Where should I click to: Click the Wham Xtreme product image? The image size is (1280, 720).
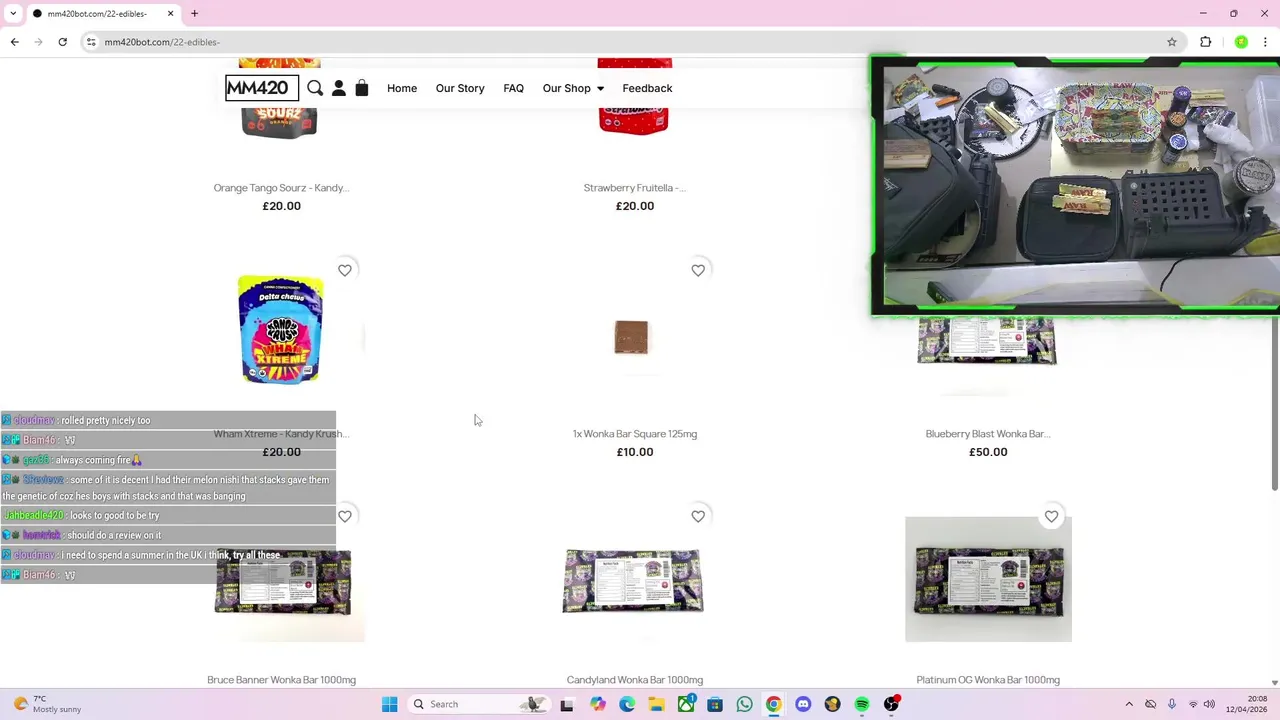[281, 330]
